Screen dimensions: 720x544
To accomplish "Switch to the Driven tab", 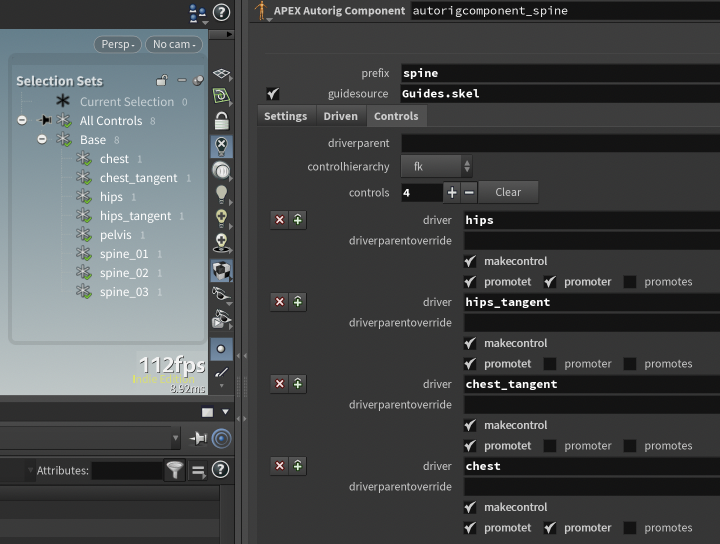I will click(x=341, y=116).
